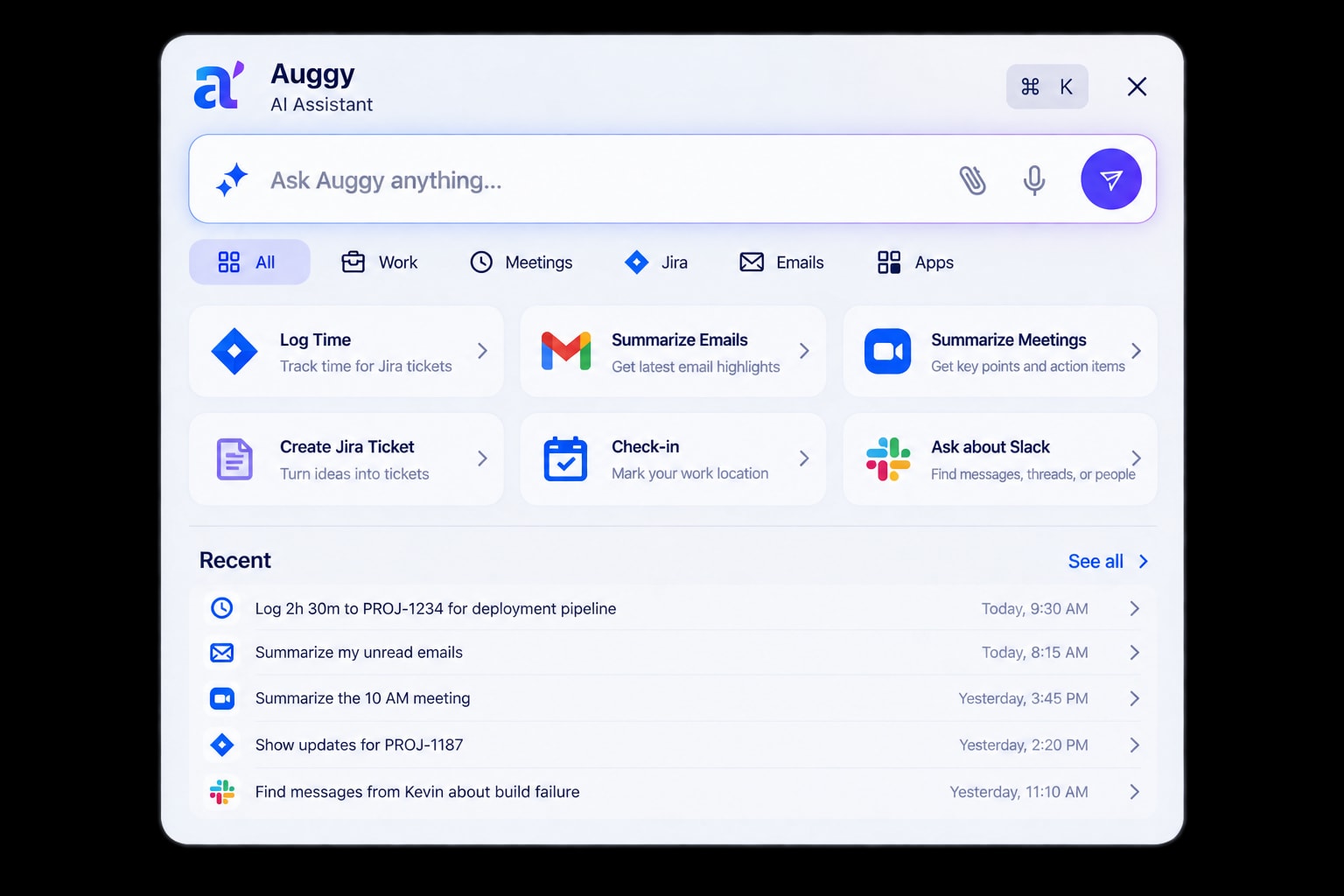Click the Slack icon beside Find messages from Kevin

(222, 792)
